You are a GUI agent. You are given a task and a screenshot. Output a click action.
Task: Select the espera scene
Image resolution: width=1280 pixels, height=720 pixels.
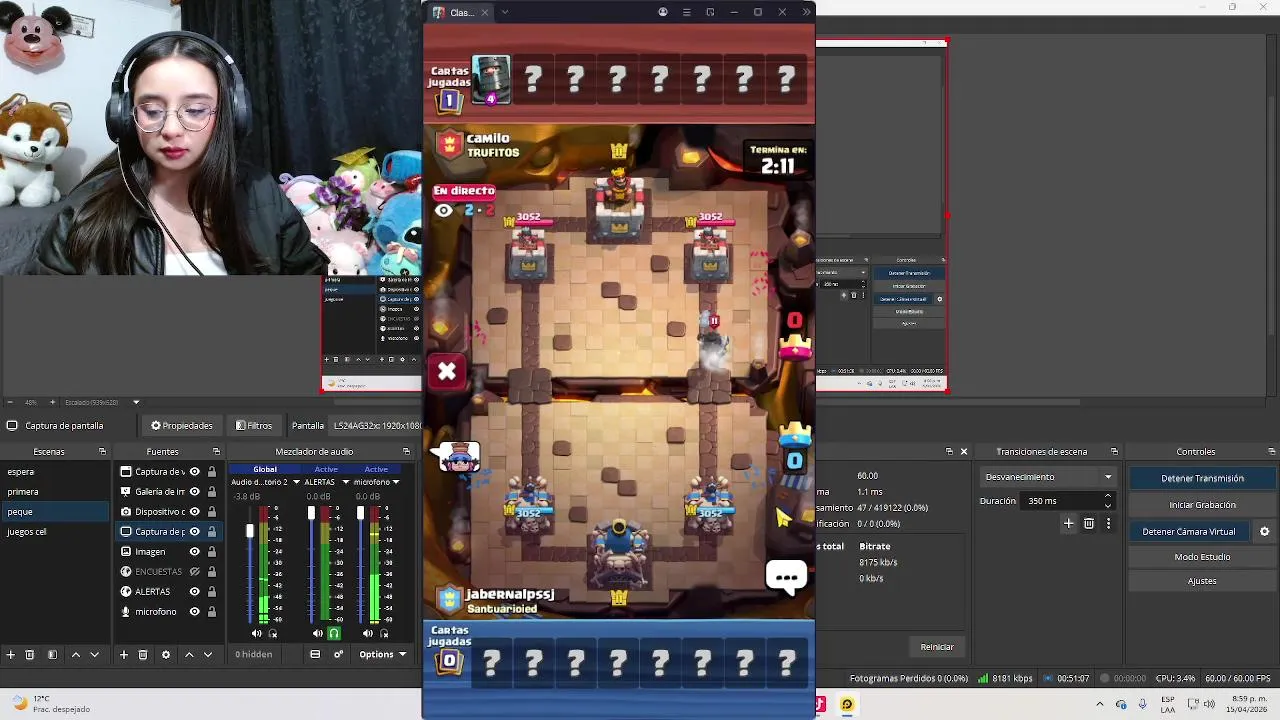[x=54, y=471]
